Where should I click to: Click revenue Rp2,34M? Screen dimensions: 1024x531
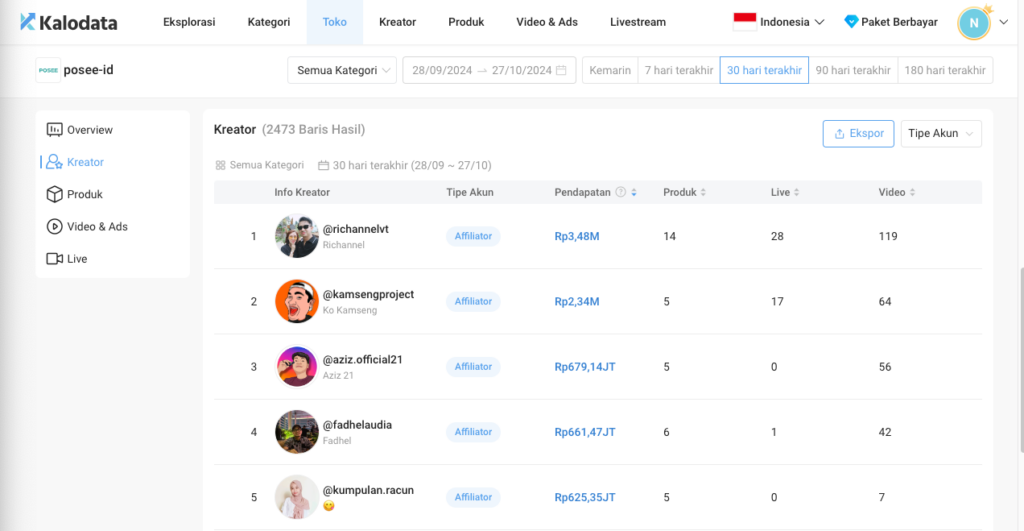pyautogui.click(x=577, y=301)
